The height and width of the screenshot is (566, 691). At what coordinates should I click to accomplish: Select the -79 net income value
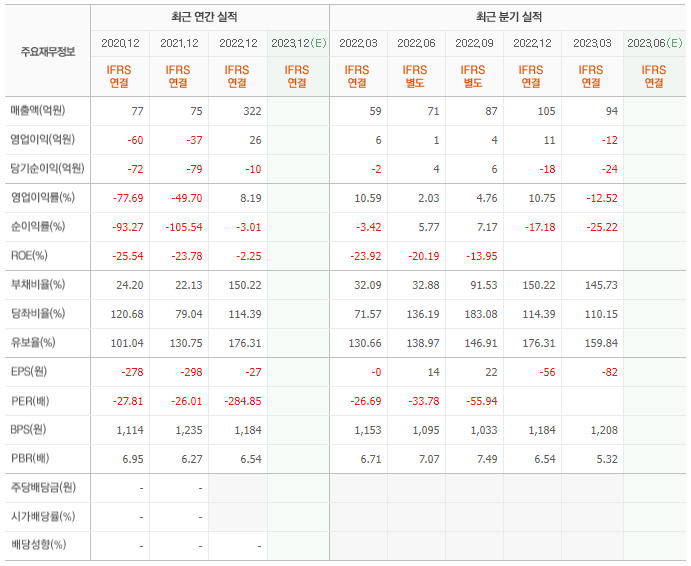[x=194, y=169]
